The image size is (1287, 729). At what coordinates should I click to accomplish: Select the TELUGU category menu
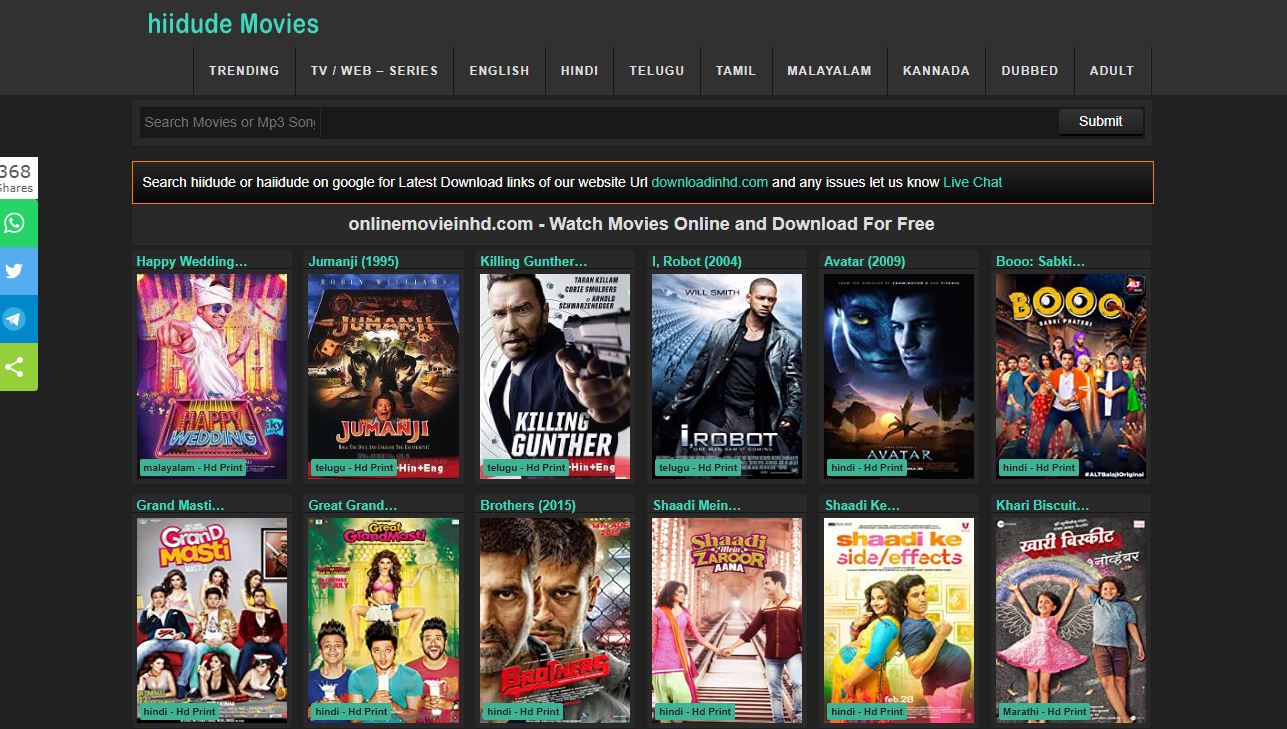tap(657, 71)
